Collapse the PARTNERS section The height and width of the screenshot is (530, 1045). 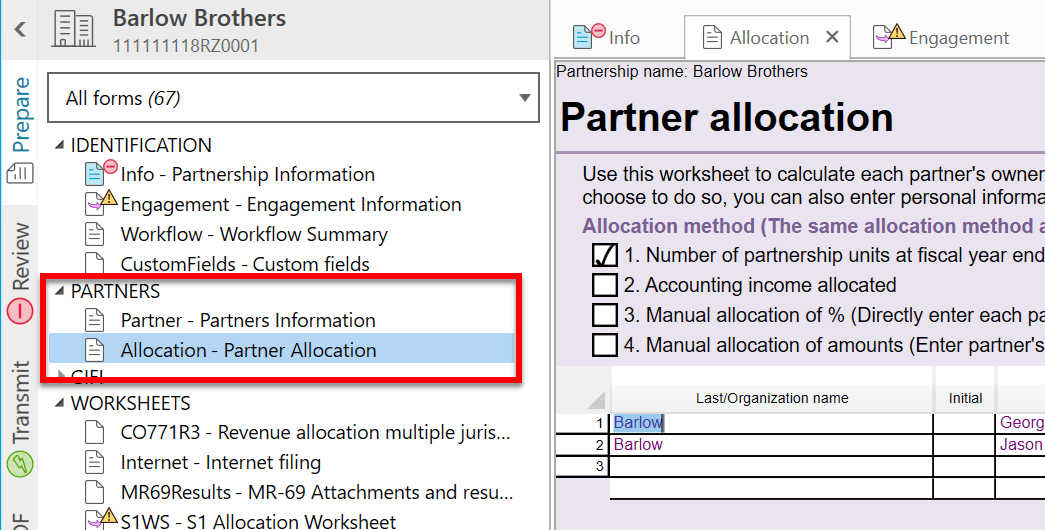pyautogui.click(x=60, y=291)
